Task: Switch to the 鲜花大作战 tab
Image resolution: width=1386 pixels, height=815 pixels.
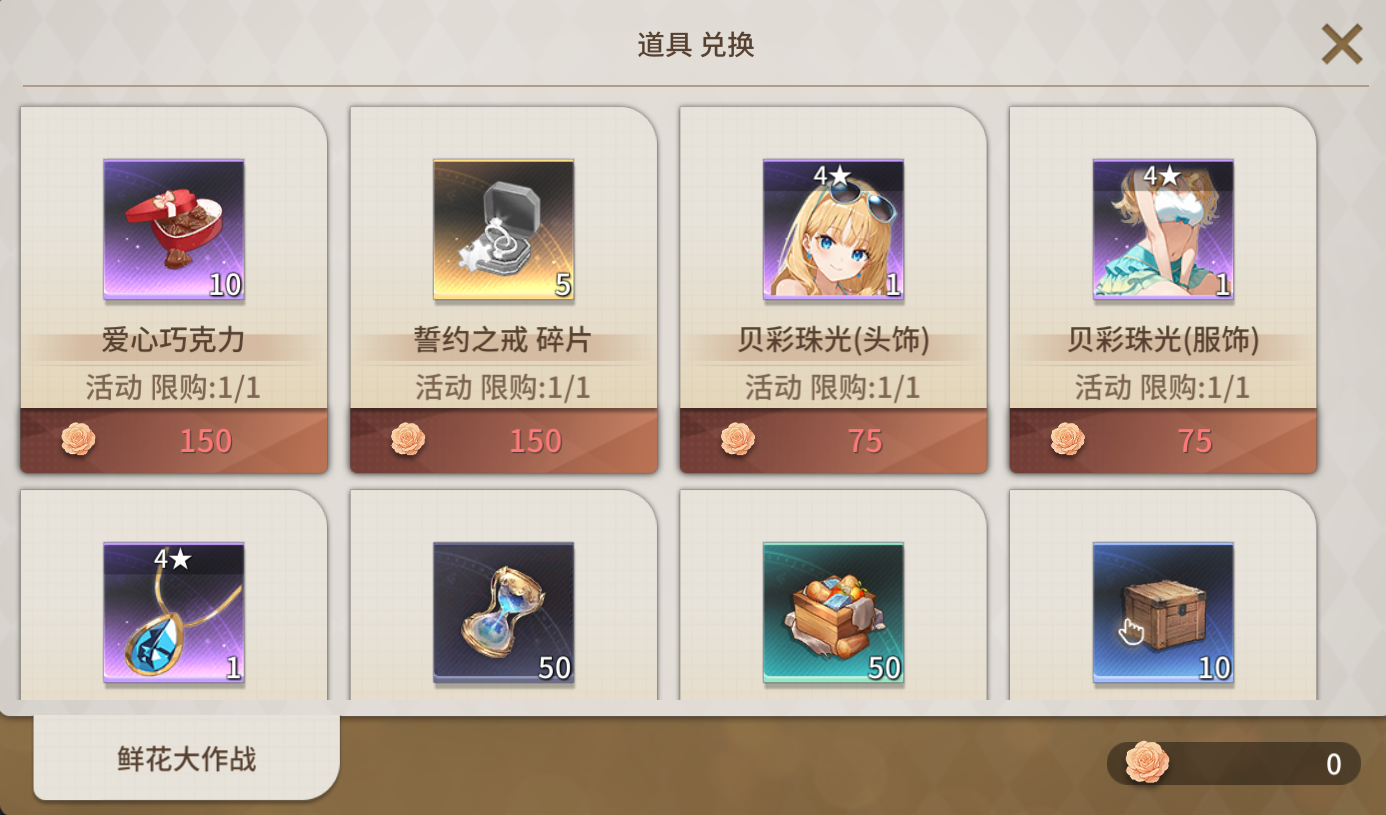Action: tap(187, 758)
